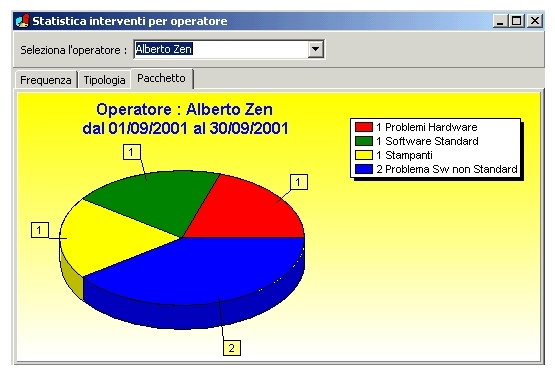Click the red Problemi Hardware legend swatch

pos(364,127)
